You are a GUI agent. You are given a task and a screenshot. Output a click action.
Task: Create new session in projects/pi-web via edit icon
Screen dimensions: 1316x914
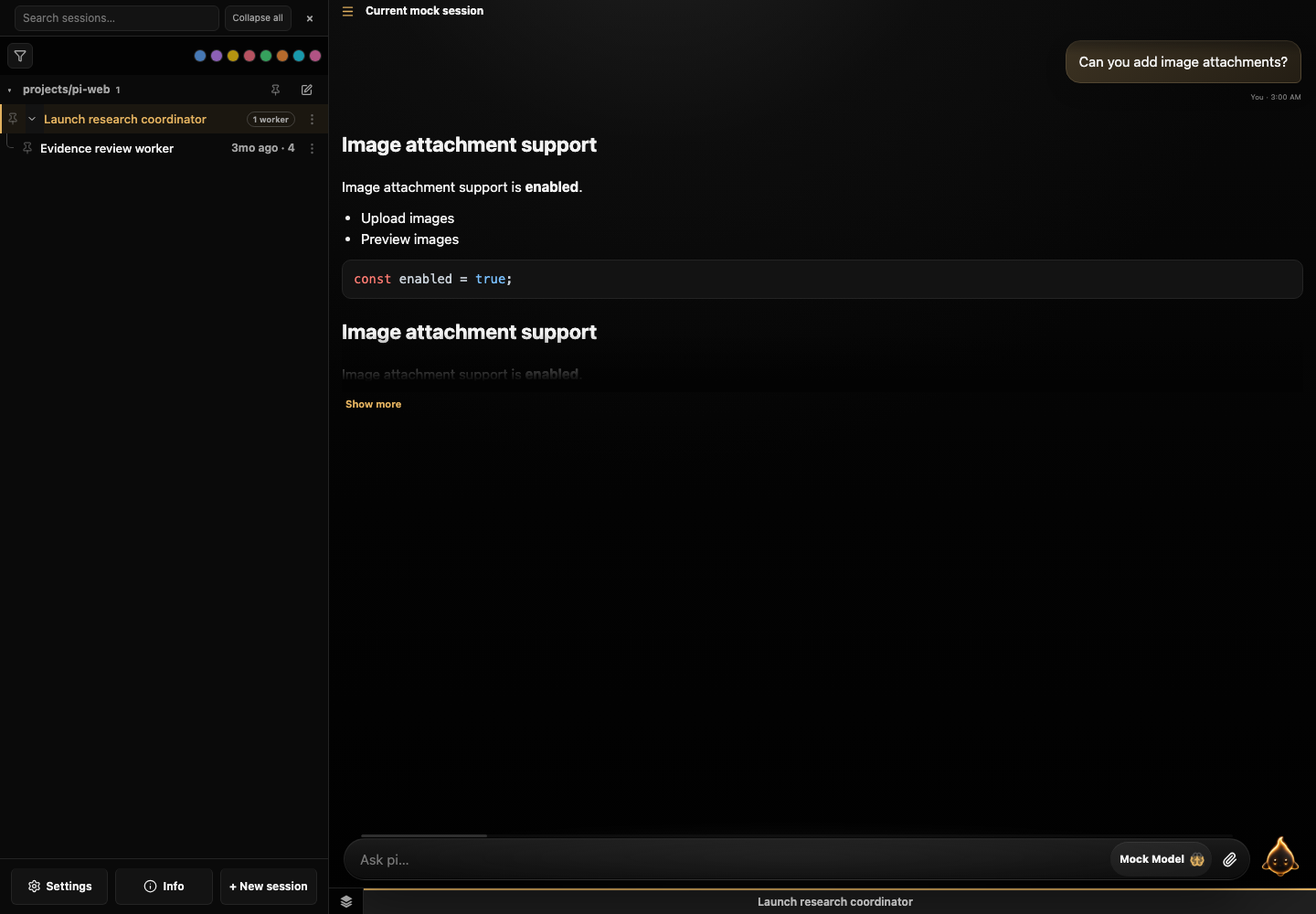(307, 90)
